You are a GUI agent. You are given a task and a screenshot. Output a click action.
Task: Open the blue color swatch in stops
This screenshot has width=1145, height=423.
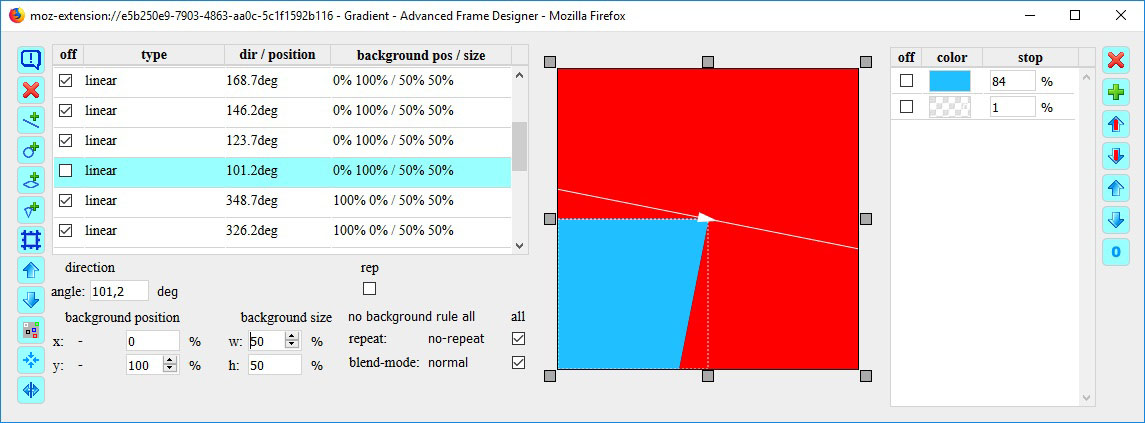[x=949, y=81]
